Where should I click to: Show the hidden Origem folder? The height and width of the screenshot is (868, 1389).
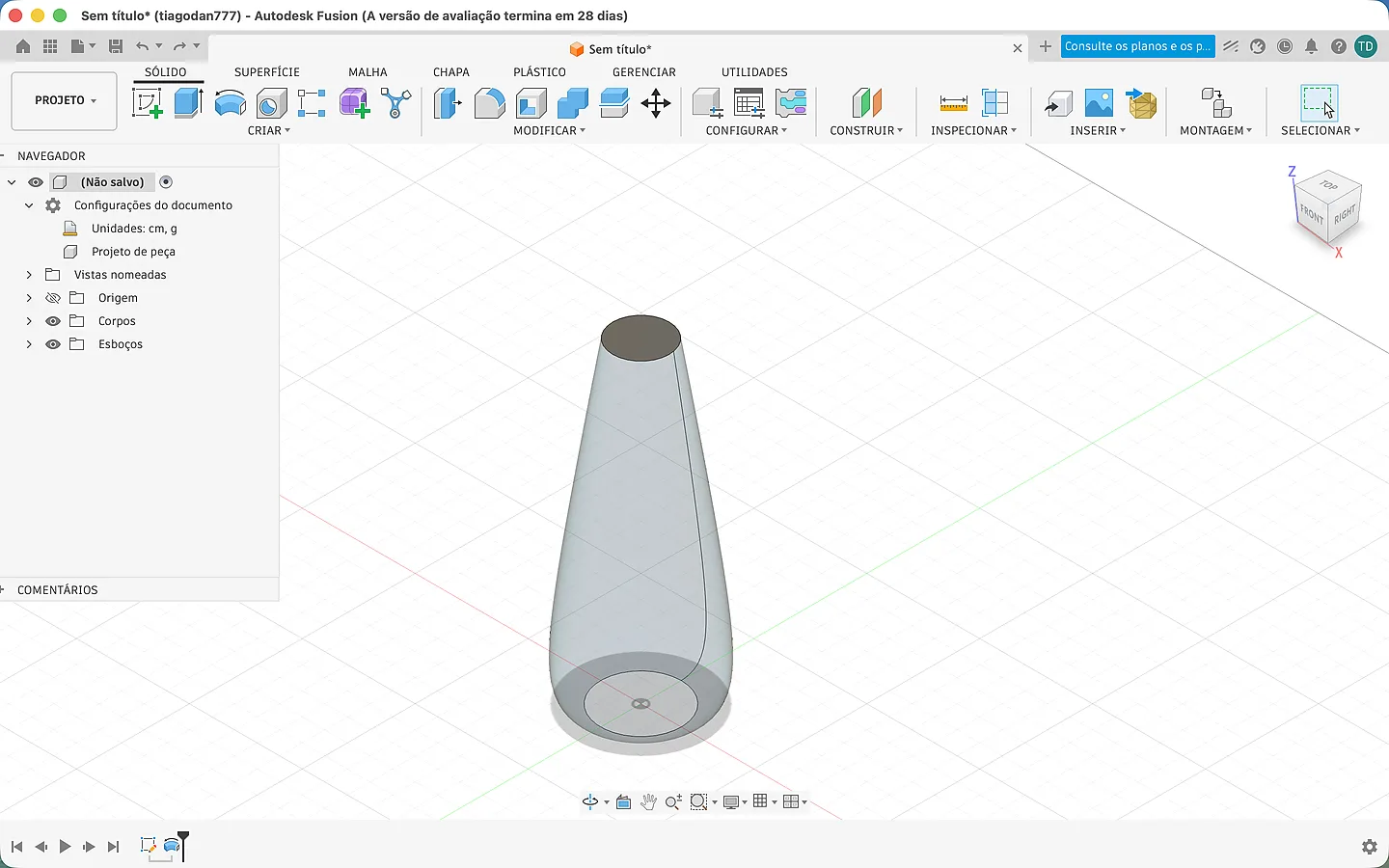click(53, 298)
